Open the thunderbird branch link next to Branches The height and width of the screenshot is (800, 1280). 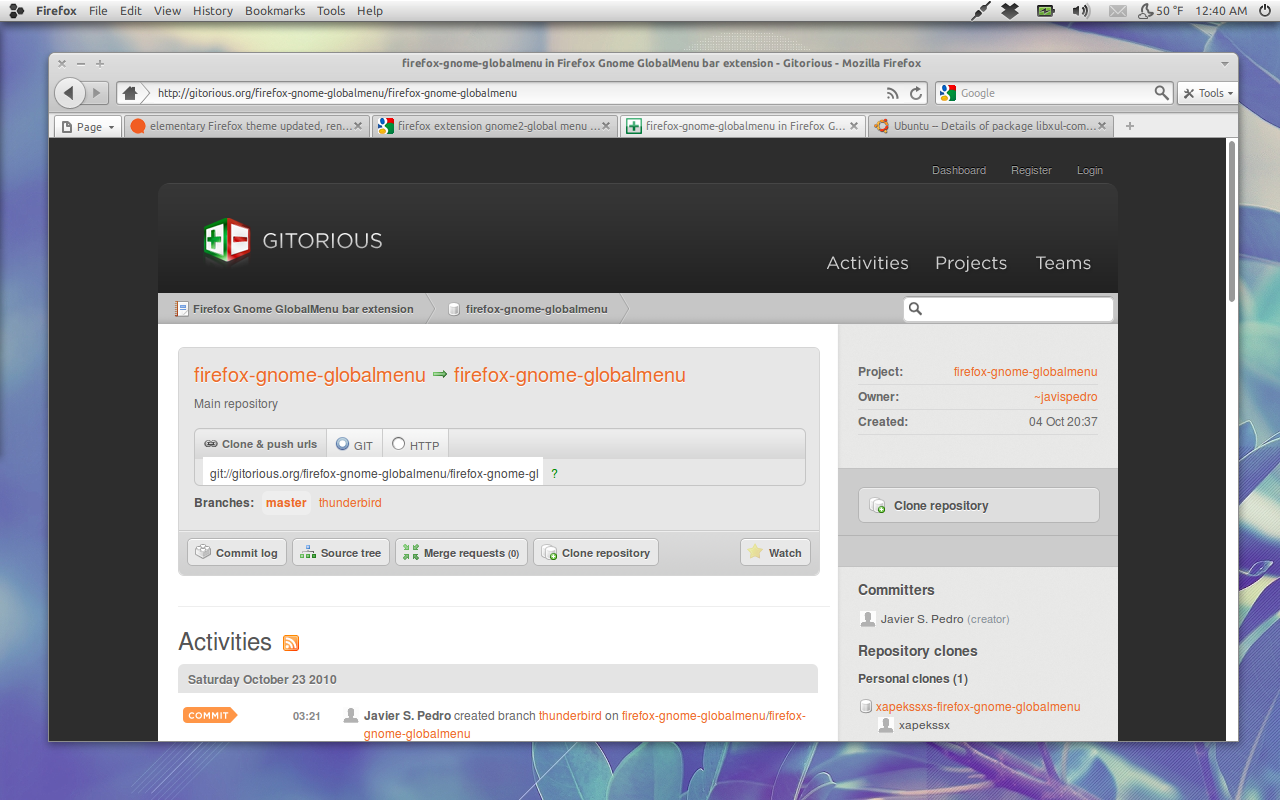tap(350, 503)
